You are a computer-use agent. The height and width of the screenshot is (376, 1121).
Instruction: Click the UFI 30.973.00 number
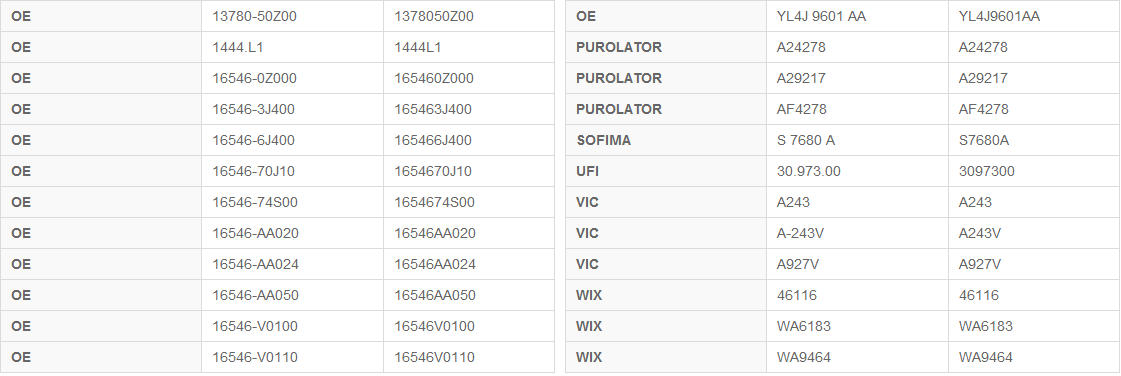point(809,171)
